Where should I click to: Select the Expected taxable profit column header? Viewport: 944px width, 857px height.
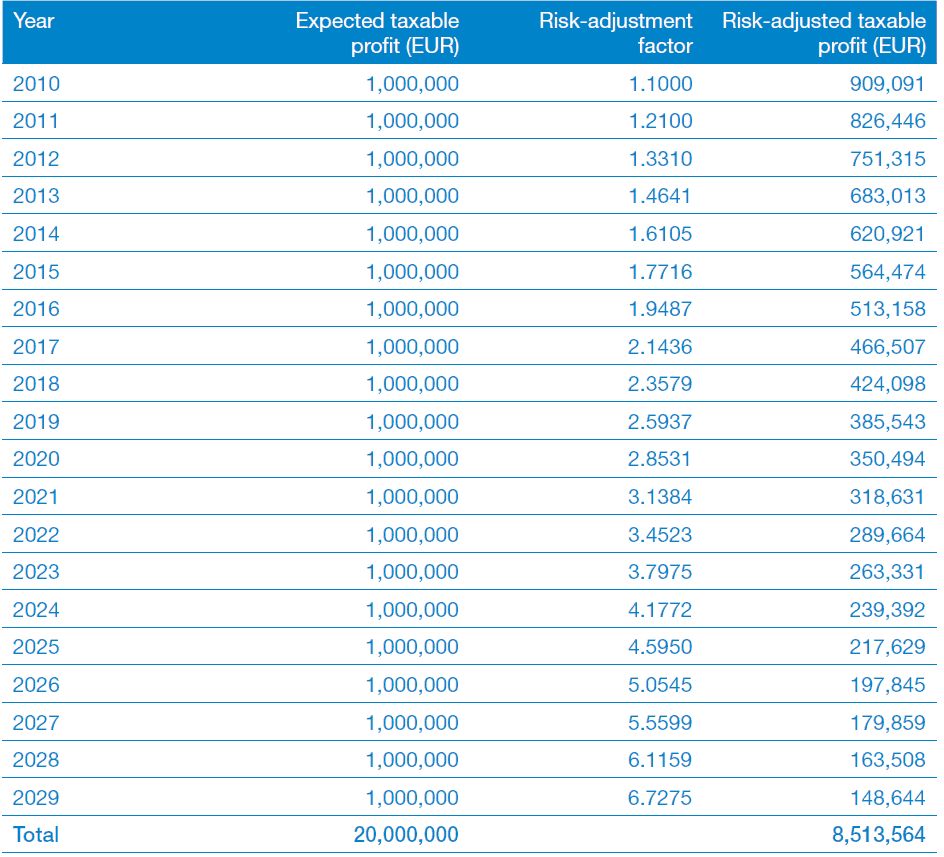[377, 33]
